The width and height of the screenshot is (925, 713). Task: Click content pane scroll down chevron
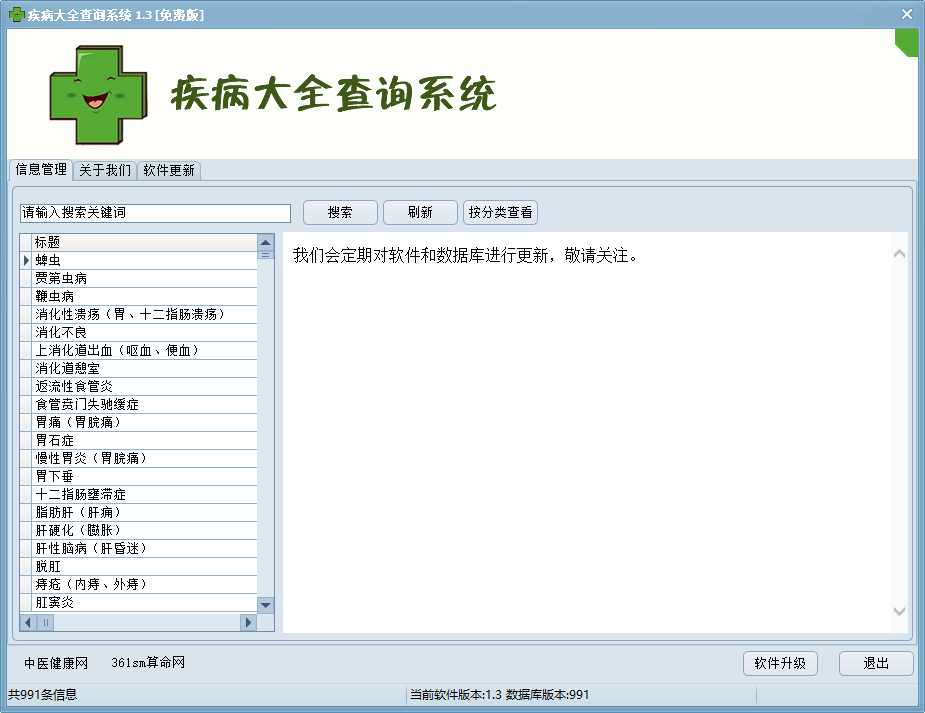tap(899, 611)
